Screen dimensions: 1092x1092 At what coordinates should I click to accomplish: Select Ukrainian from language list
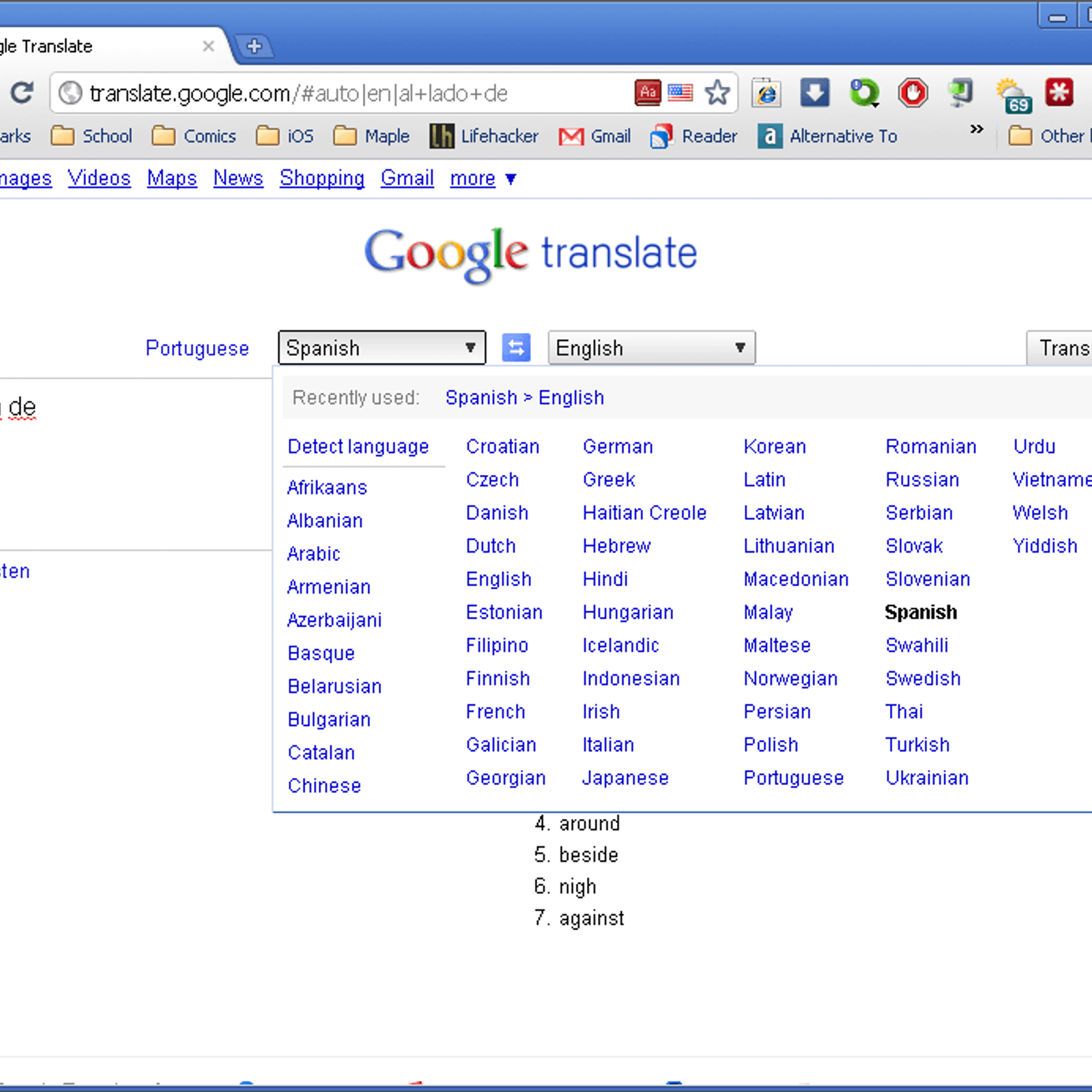[x=927, y=778]
